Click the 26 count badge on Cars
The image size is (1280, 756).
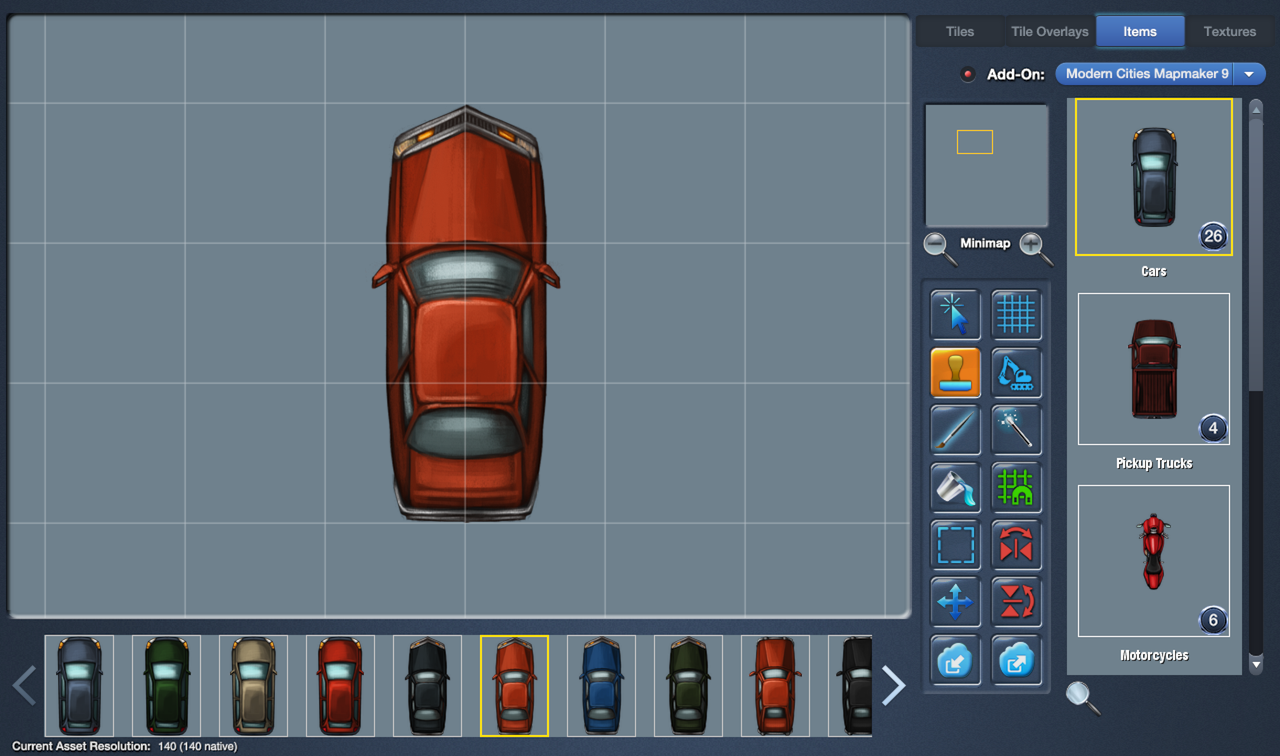pyautogui.click(x=1213, y=237)
